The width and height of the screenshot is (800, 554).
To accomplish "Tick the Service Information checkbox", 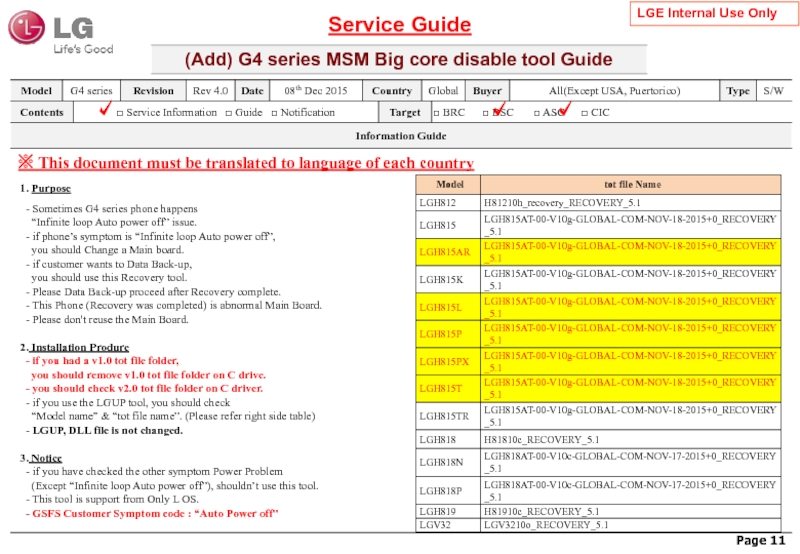I will click(x=120, y=113).
